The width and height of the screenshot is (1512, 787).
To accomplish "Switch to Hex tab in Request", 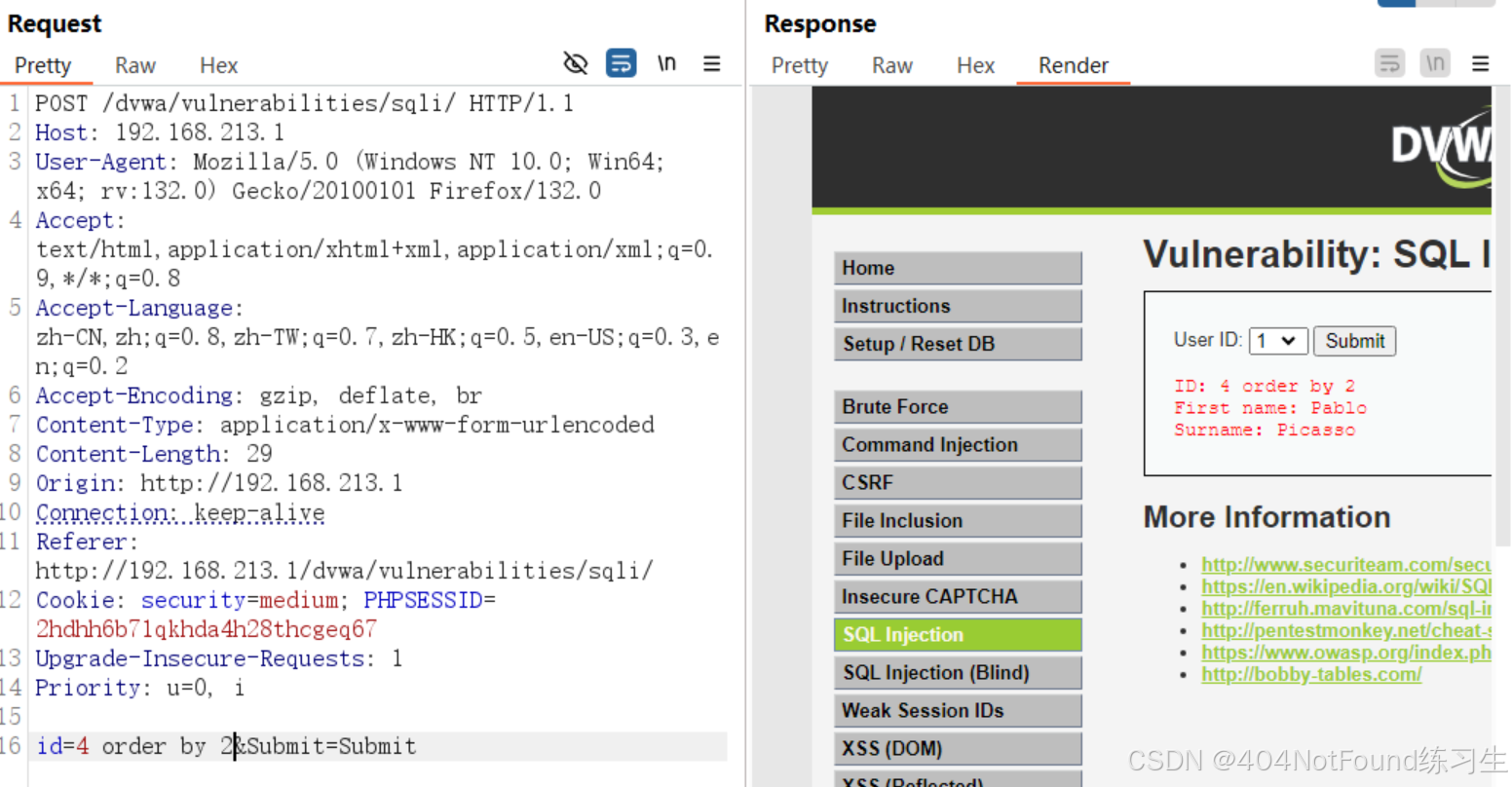I will (x=219, y=65).
